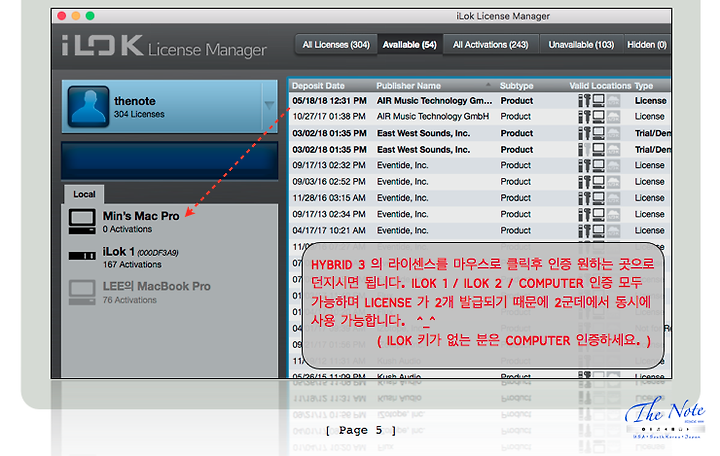Click computer icon in 05/18/18 12:31 PM row
The height and width of the screenshot is (456, 720).
point(598,101)
